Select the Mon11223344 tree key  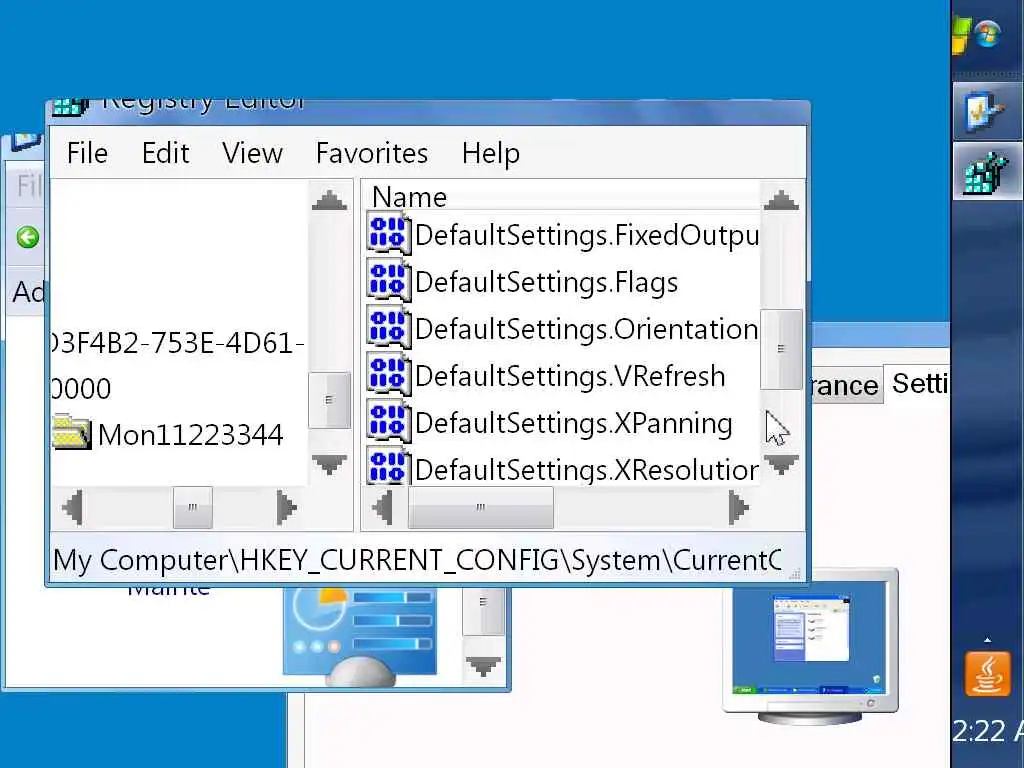click(190, 435)
